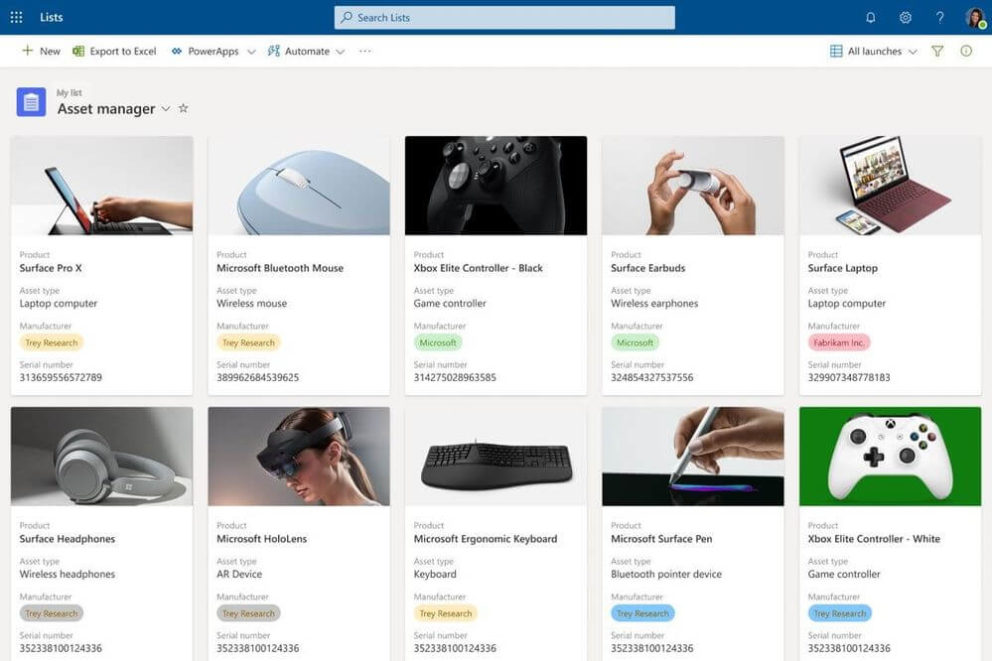Open the Microsoft 365 app launcher
This screenshot has height=661, width=992.
tap(15, 16)
